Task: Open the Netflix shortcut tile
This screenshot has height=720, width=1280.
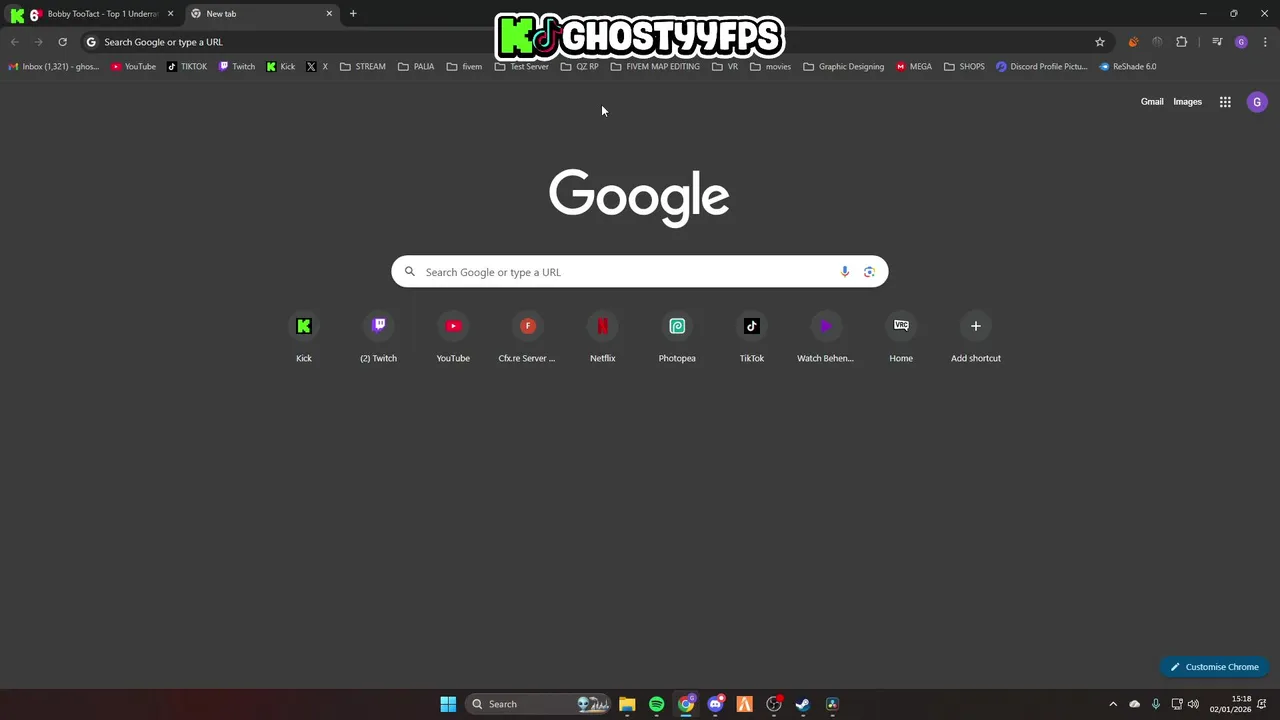Action: [x=602, y=338]
